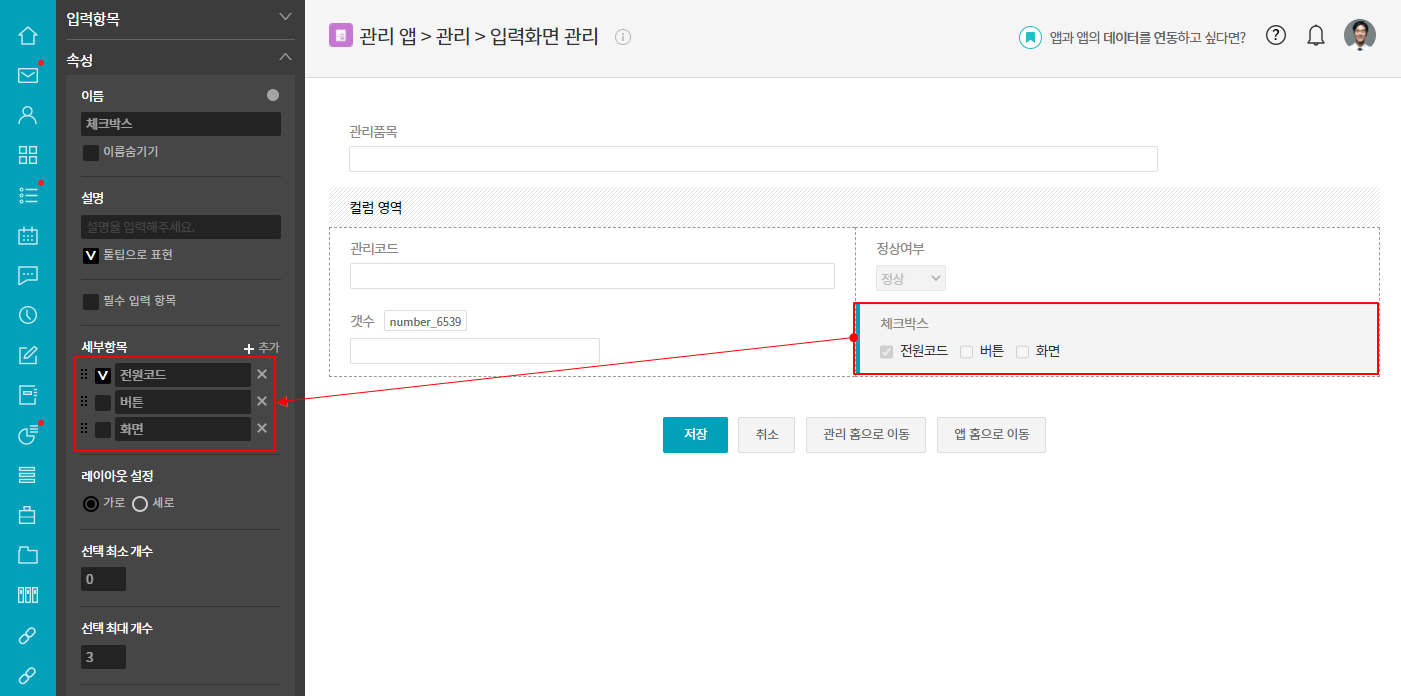
Task: Open the calendar icon in sidebar
Action: point(28,236)
